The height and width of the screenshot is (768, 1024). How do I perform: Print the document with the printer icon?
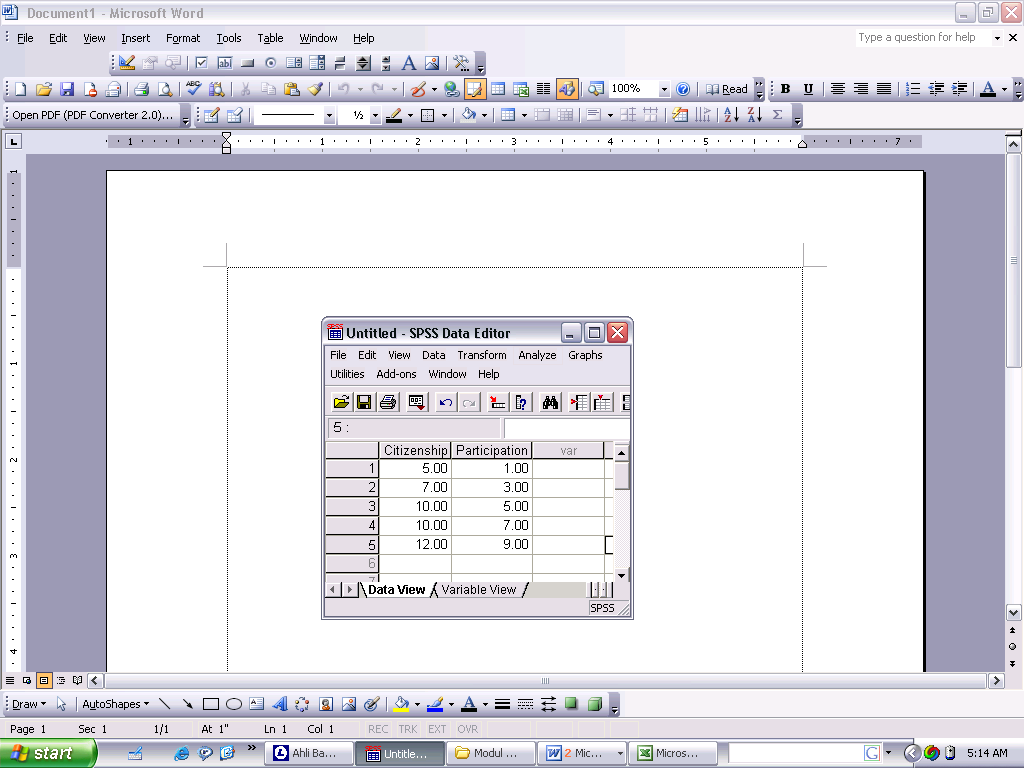tap(141, 89)
